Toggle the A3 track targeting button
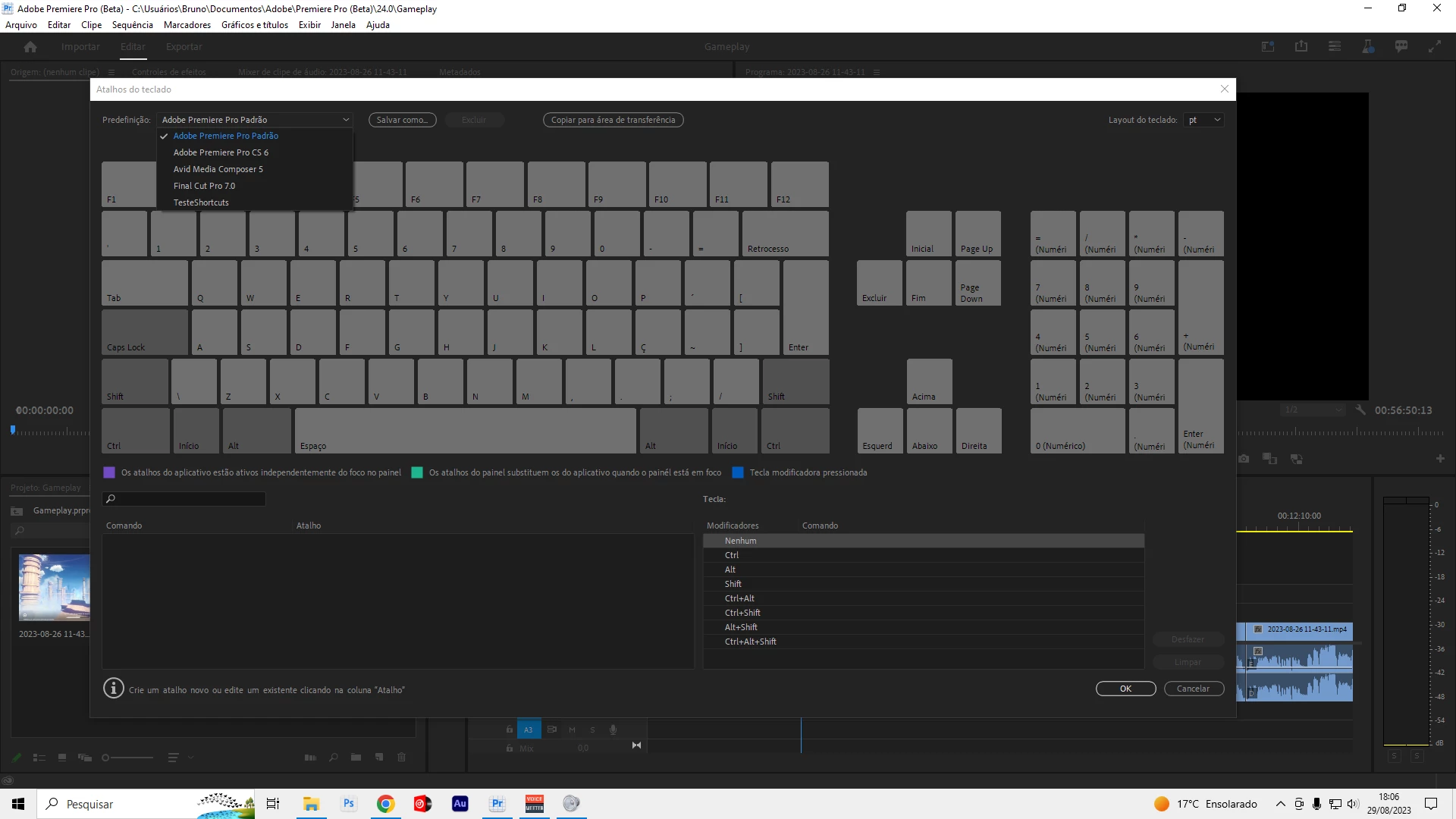The image size is (1456, 819). click(529, 730)
